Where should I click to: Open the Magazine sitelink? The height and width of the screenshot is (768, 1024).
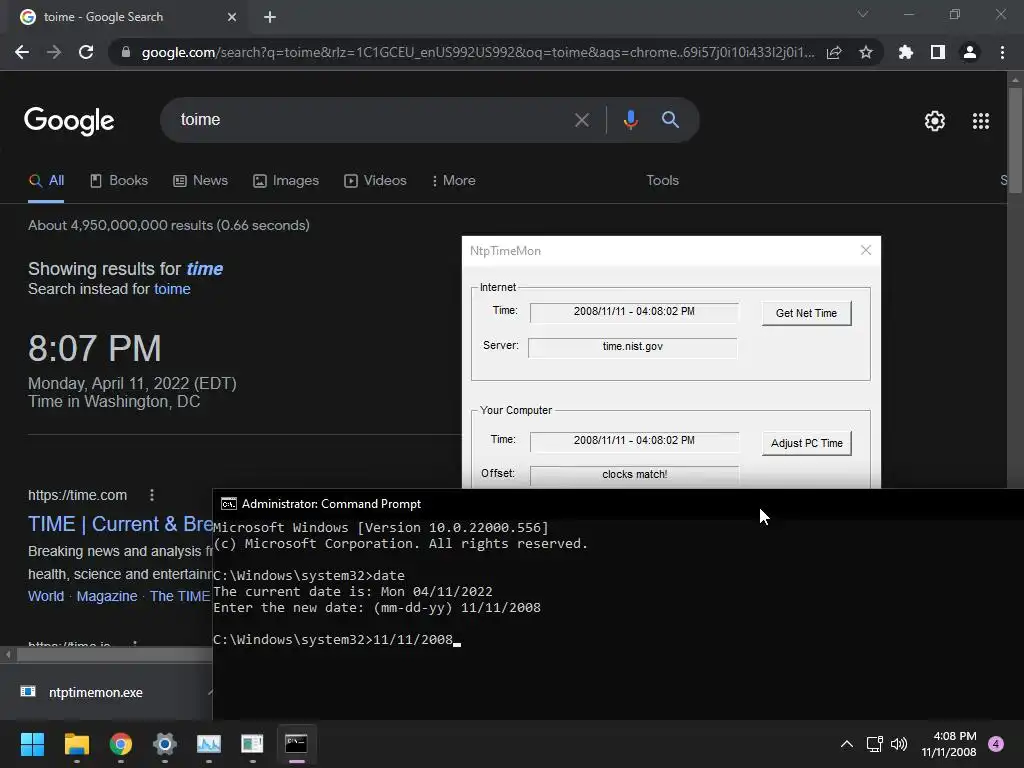(107, 596)
